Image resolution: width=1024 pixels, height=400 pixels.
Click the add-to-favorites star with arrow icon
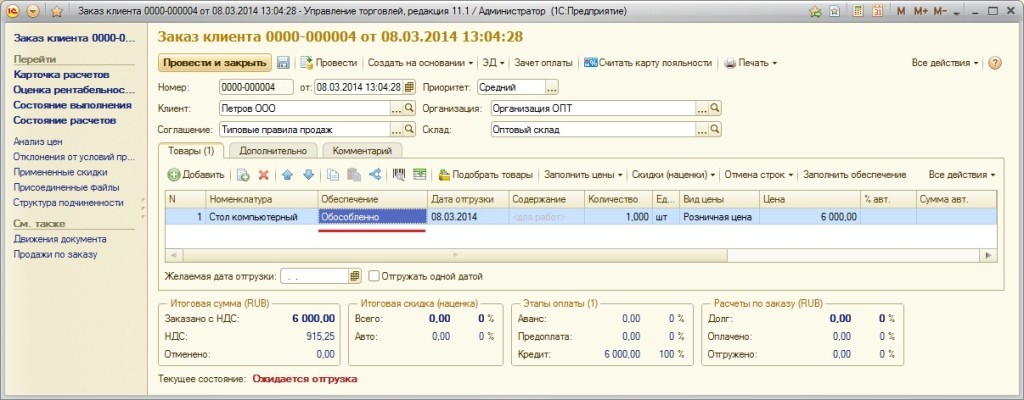point(814,11)
